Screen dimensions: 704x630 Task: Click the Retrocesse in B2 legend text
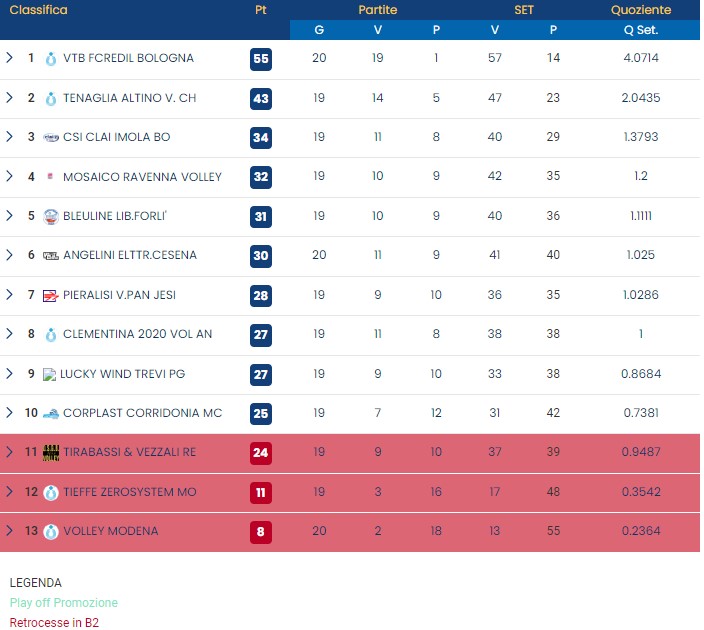point(54,623)
